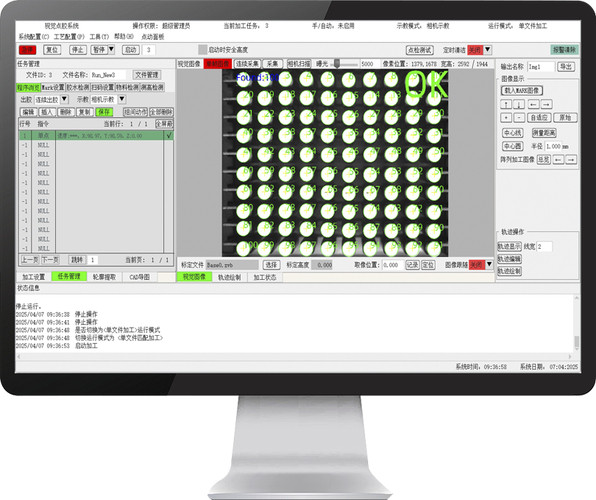Click the red 急停 emergency stop button
The image size is (596, 500).
click(x=28, y=50)
